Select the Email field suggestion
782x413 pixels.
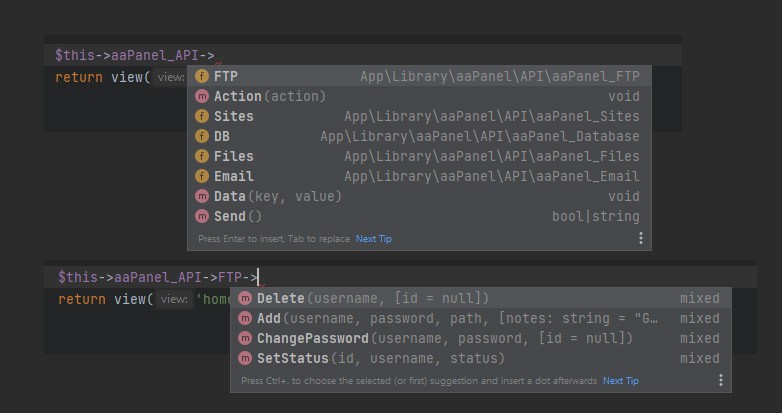coord(419,176)
